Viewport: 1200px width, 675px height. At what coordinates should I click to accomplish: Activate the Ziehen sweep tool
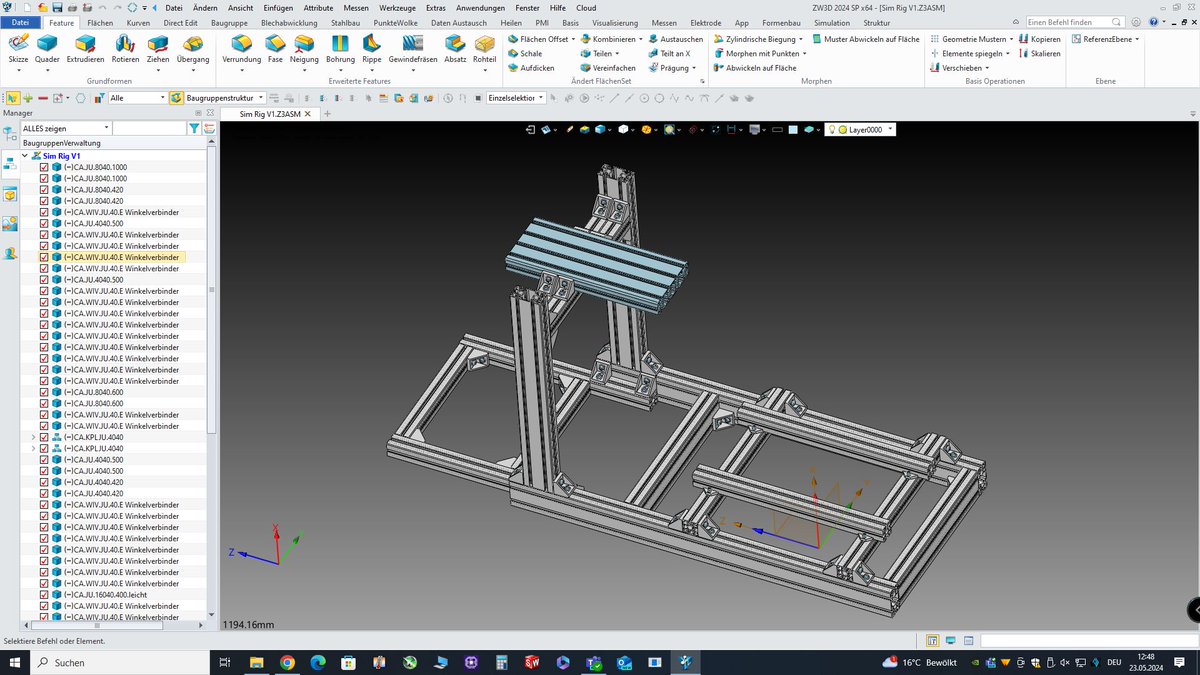(x=158, y=48)
